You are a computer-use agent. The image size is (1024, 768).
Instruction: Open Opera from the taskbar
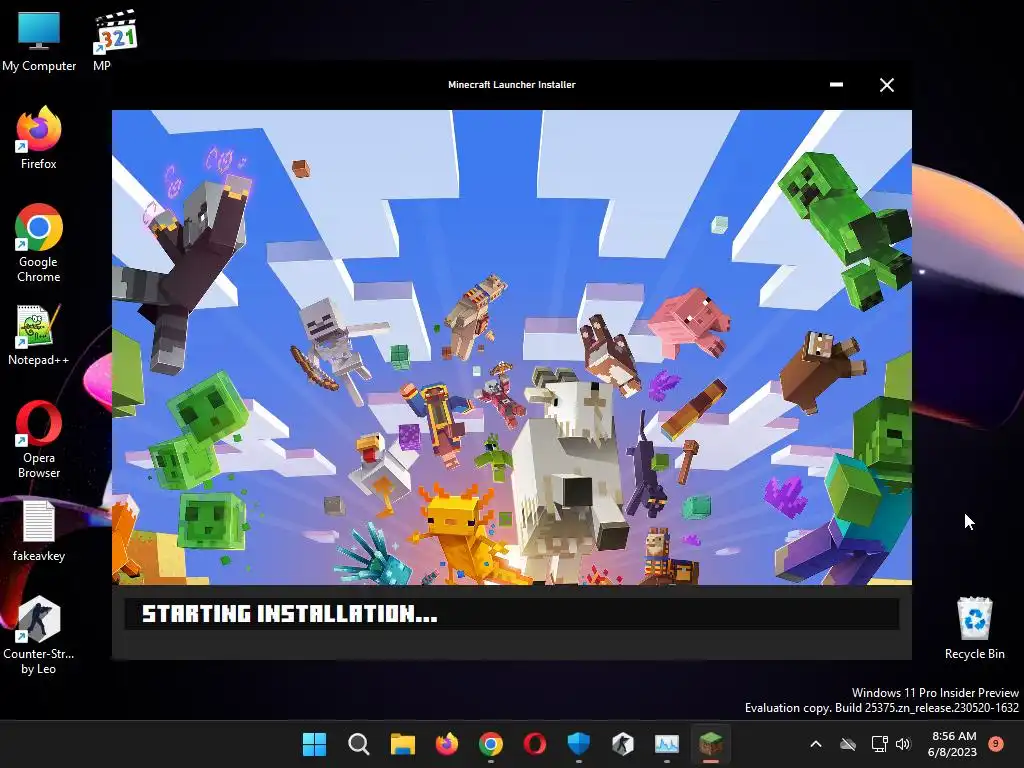coord(535,744)
